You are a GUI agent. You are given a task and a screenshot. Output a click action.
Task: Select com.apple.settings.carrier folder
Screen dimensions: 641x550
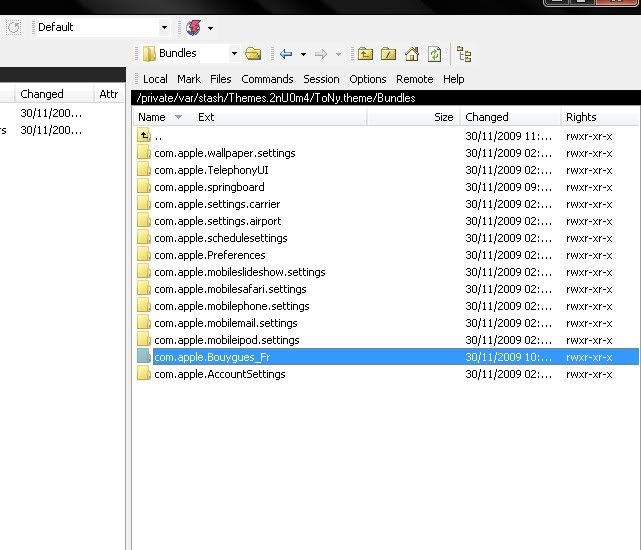(217, 204)
